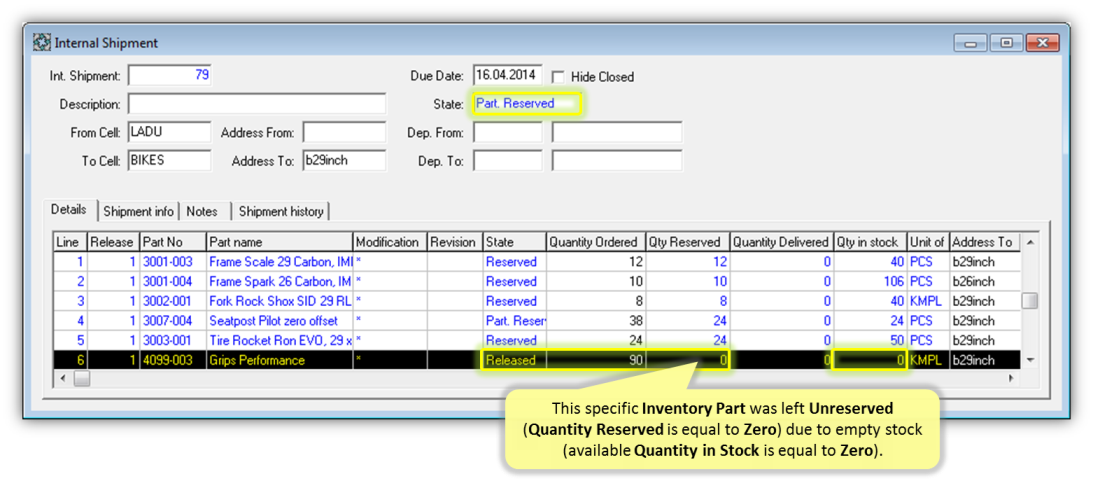Open the Shipment history tab
This screenshot has width=1093, height=481.
(280, 211)
